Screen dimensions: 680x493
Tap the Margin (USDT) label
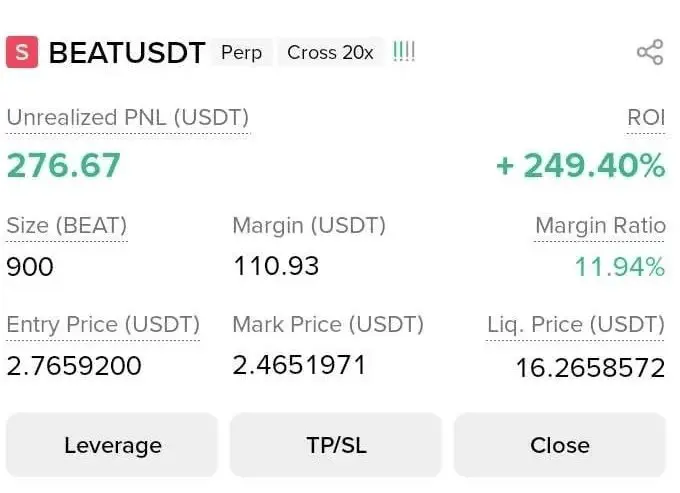[x=309, y=225]
